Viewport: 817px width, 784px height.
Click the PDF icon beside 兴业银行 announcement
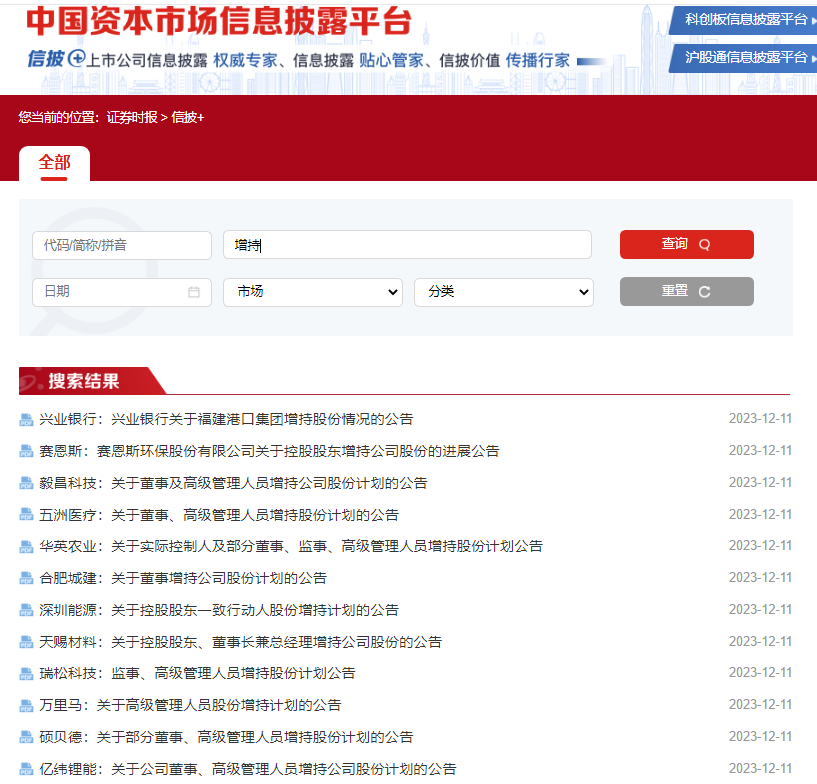(x=26, y=420)
